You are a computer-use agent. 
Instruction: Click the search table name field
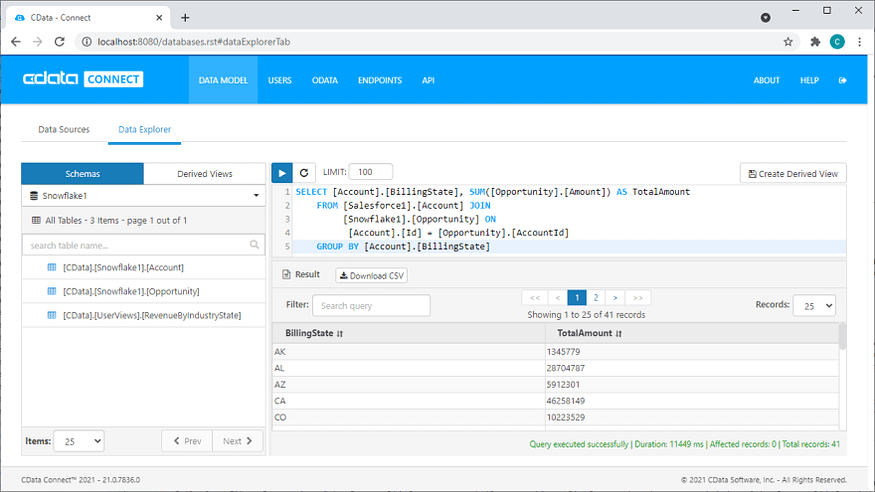tap(143, 245)
